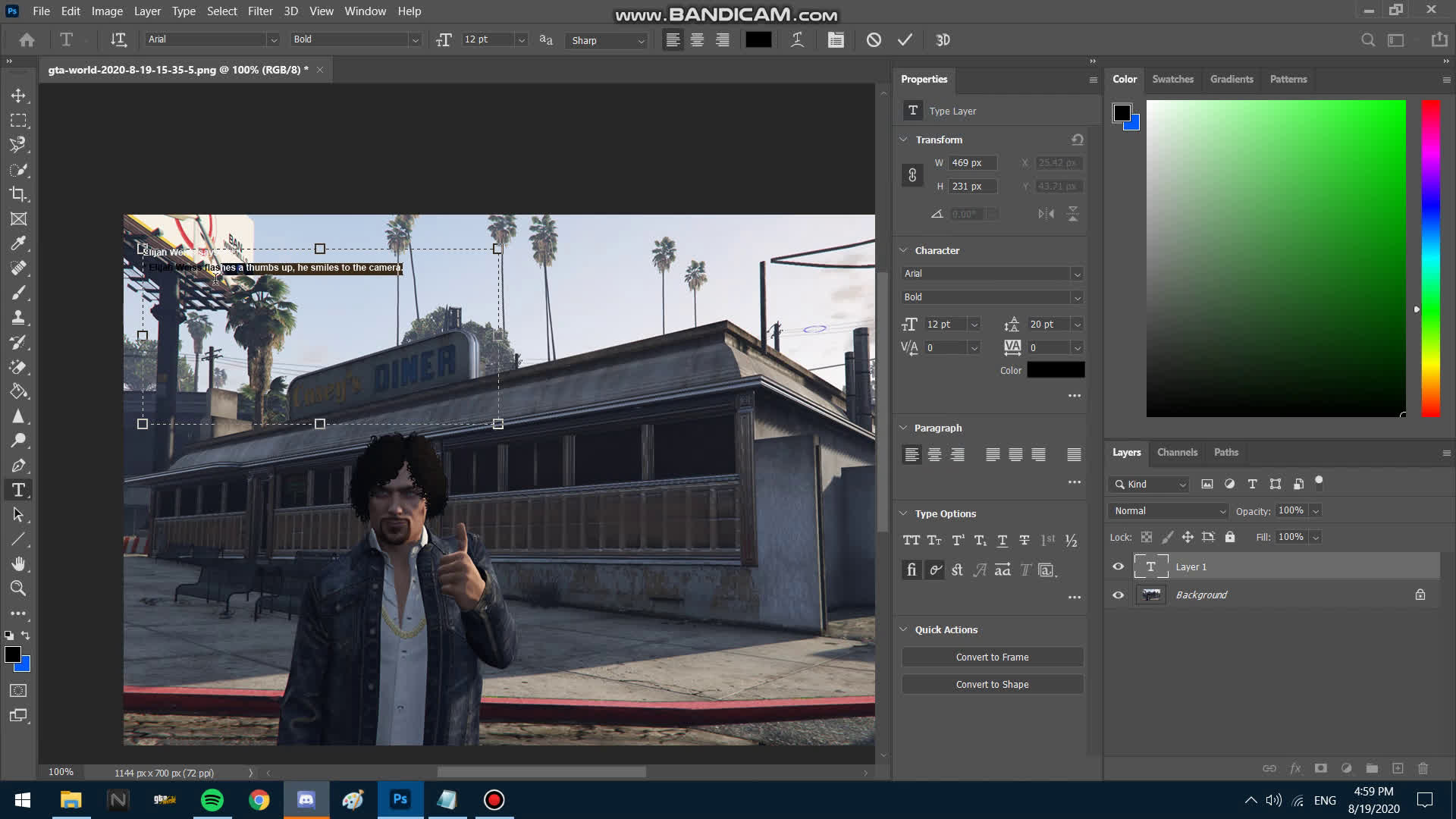Click the Photoshop icon on the taskbar
This screenshot has width=1456, height=819.
(400, 800)
